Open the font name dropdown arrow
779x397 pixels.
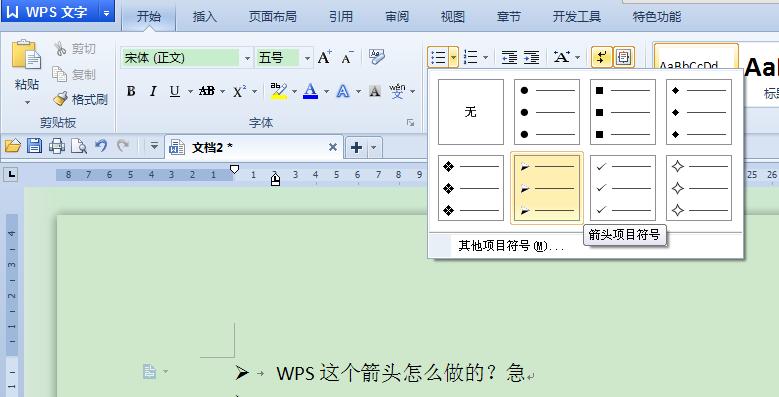tap(247, 58)
